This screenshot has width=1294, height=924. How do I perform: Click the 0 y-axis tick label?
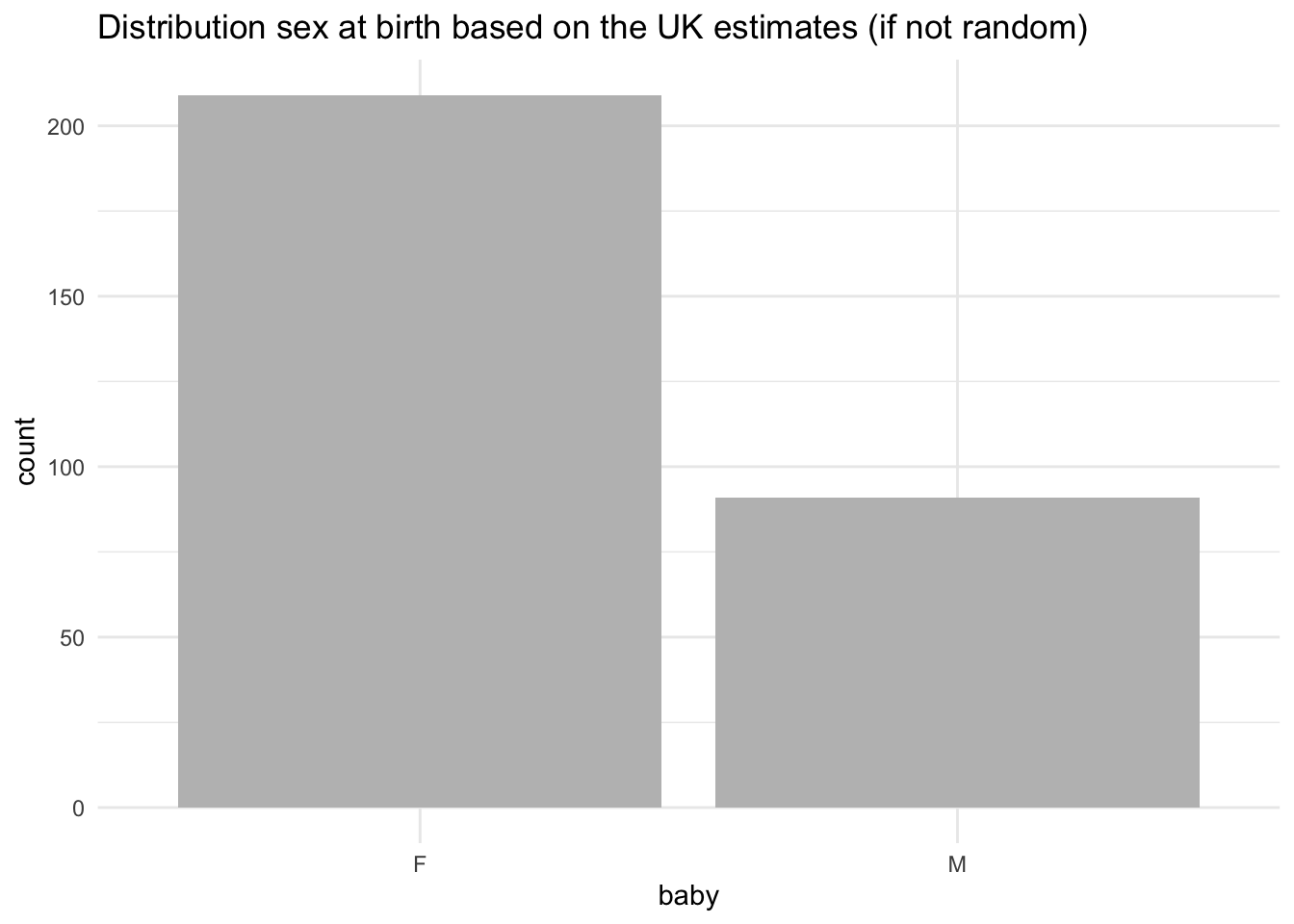[x=77, y=808]
